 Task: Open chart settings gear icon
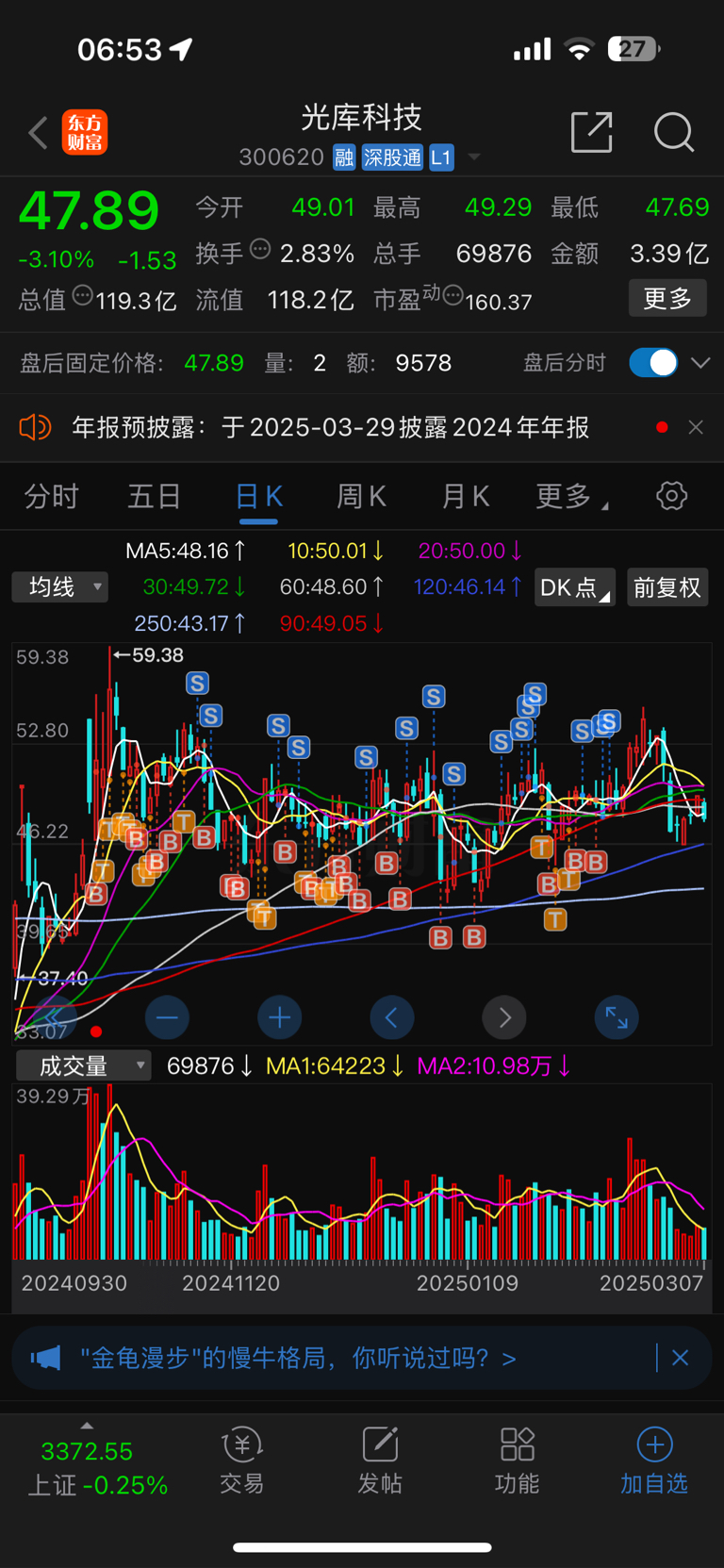[672, 496]
